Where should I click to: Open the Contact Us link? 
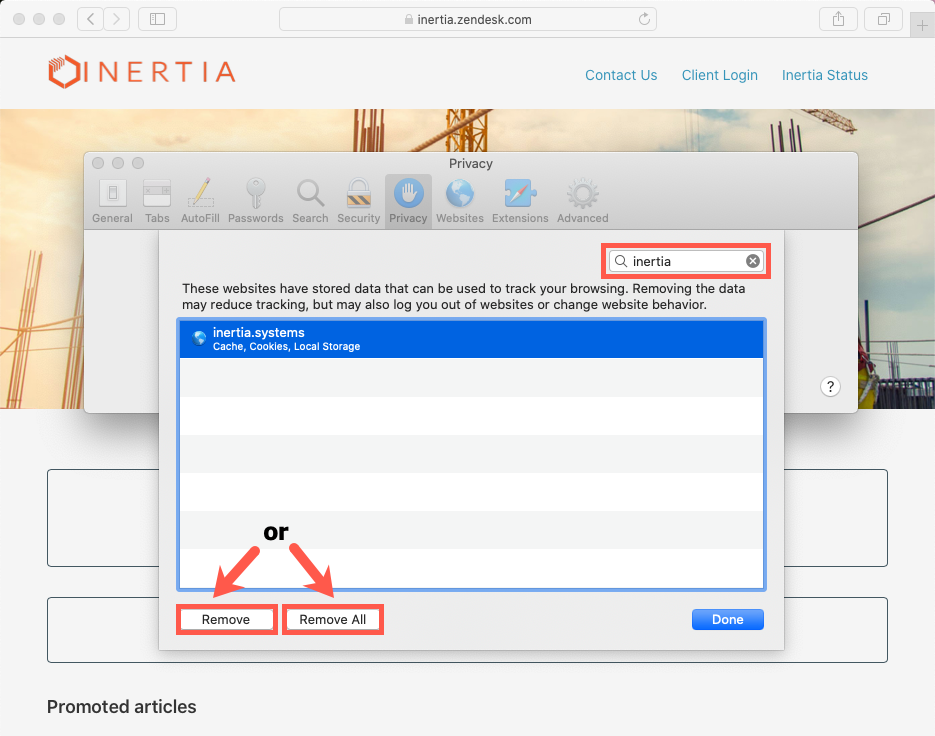(621, 75)
